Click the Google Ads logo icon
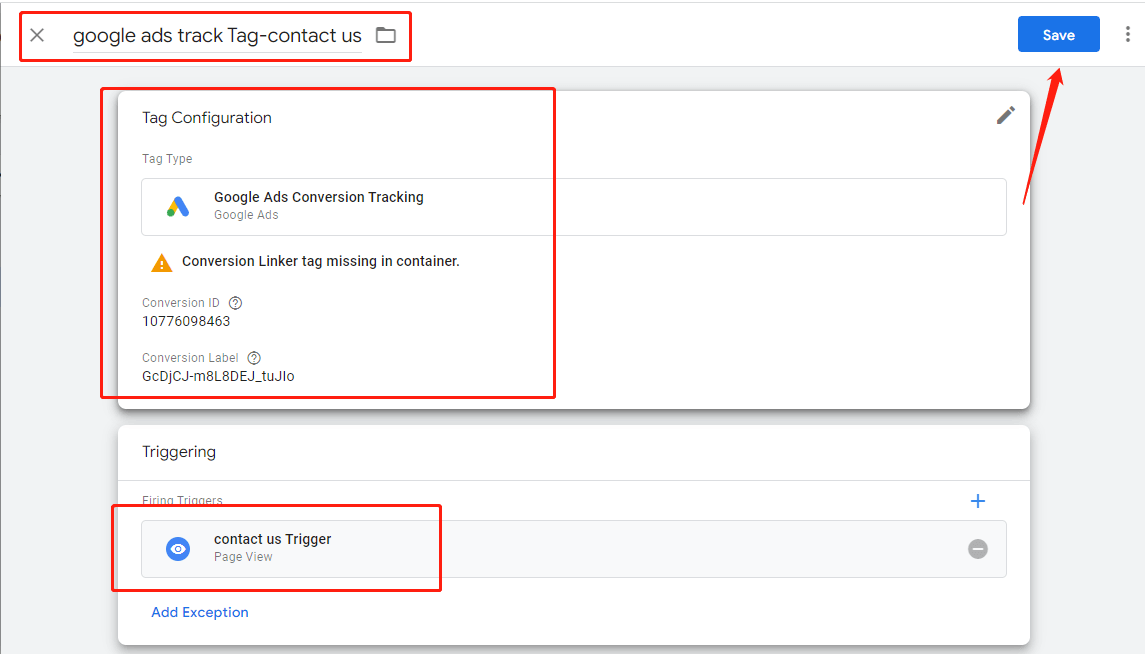The height and width of the screenshot is (654, 1145). (177, 207)
